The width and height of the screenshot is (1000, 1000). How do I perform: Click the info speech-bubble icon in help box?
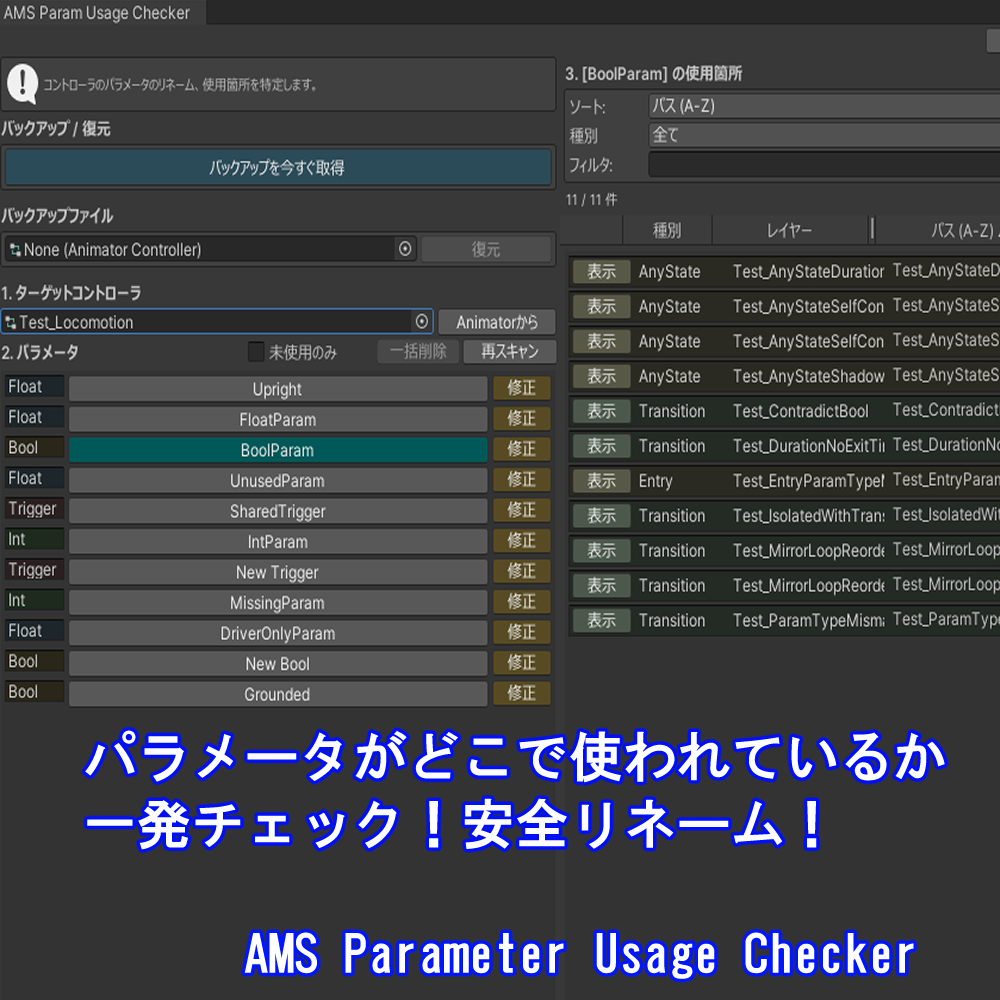click(23, 84)
